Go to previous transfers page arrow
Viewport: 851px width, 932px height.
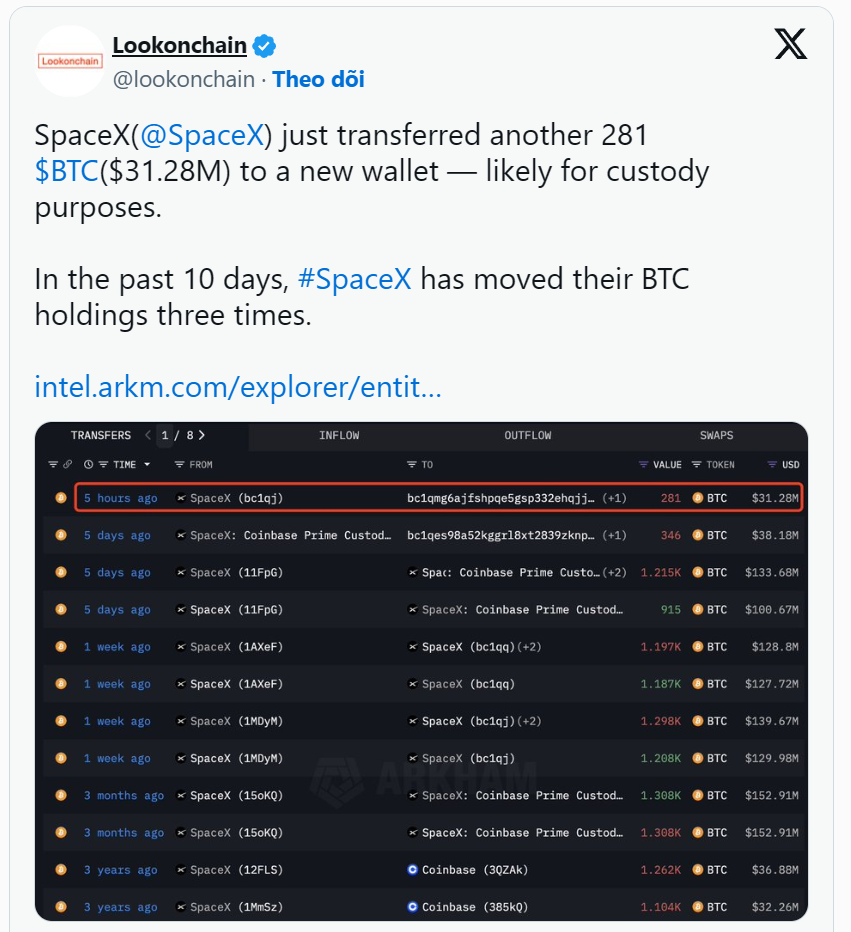[148, 435]
